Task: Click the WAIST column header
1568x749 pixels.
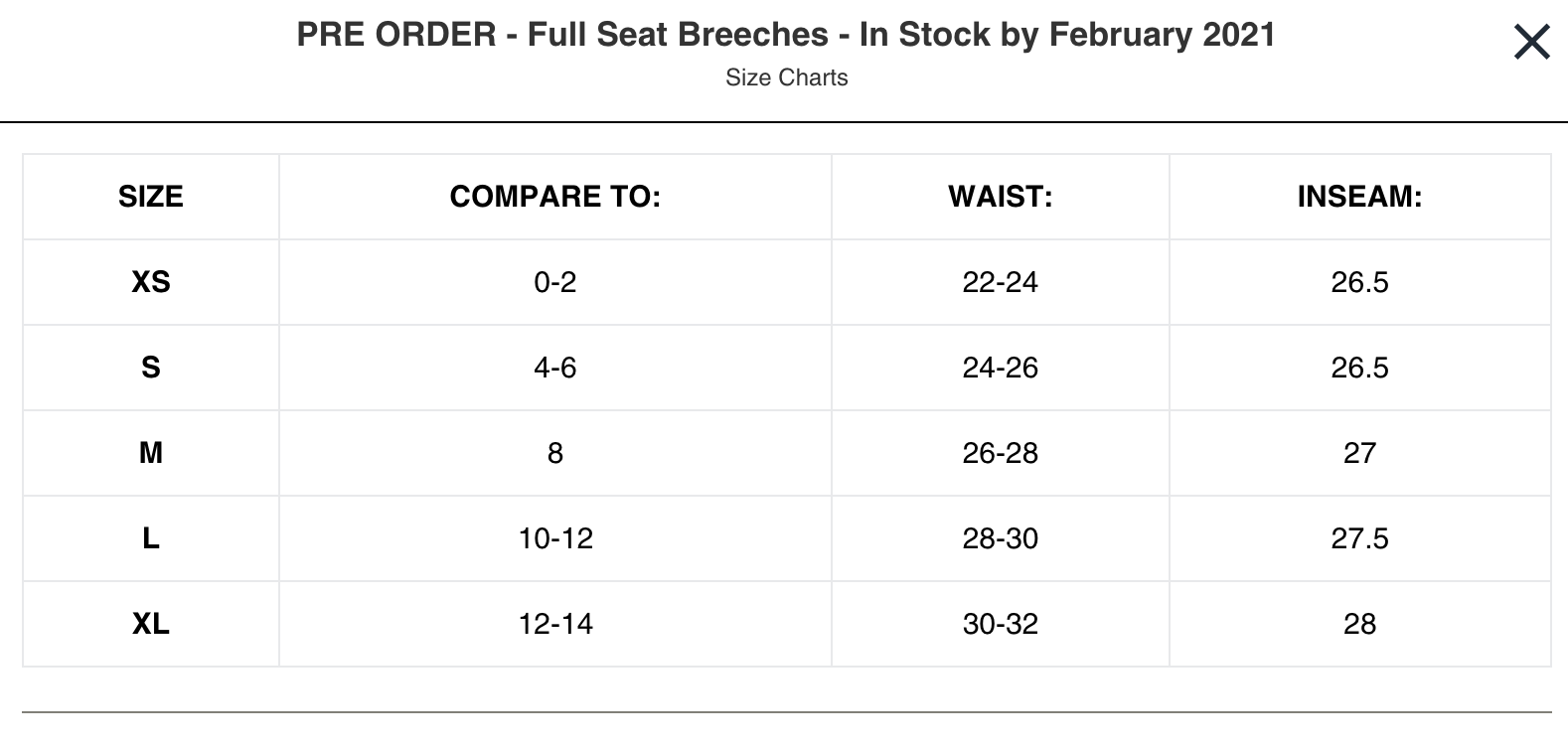Action: point(1000,197)
